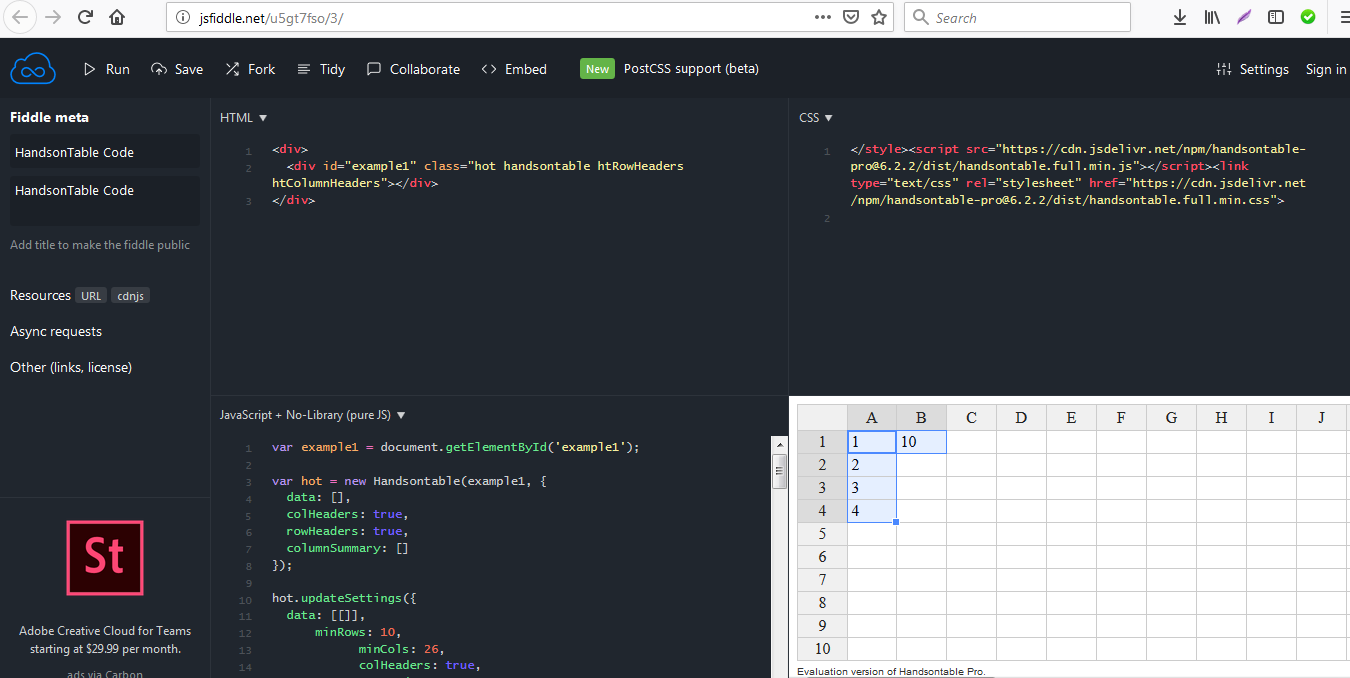Click the green checkmark extension icon

tap(1308, 17)
